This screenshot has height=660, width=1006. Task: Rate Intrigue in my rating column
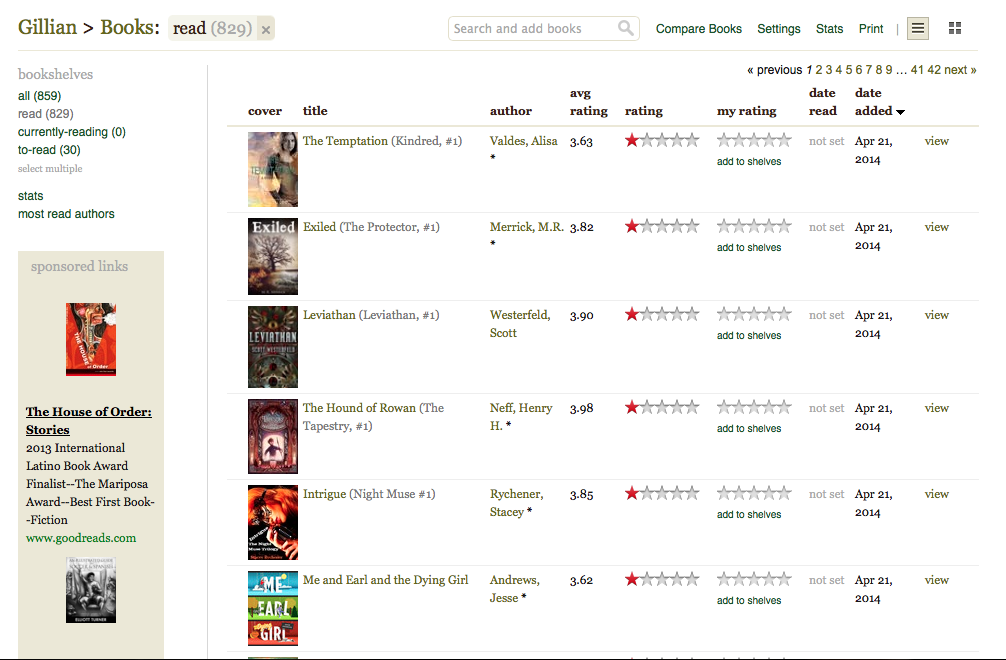[754, 493]
